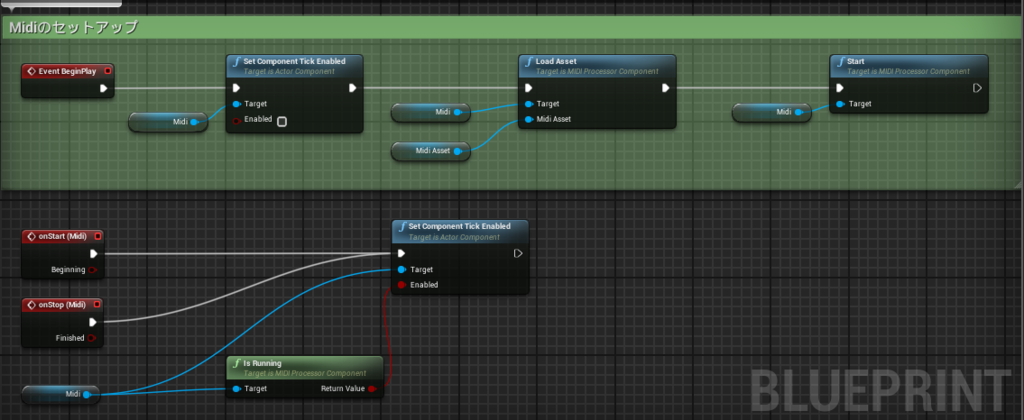Click the Start node's exec input pin
Screen dimensions: 1024x420
point(840,88)
